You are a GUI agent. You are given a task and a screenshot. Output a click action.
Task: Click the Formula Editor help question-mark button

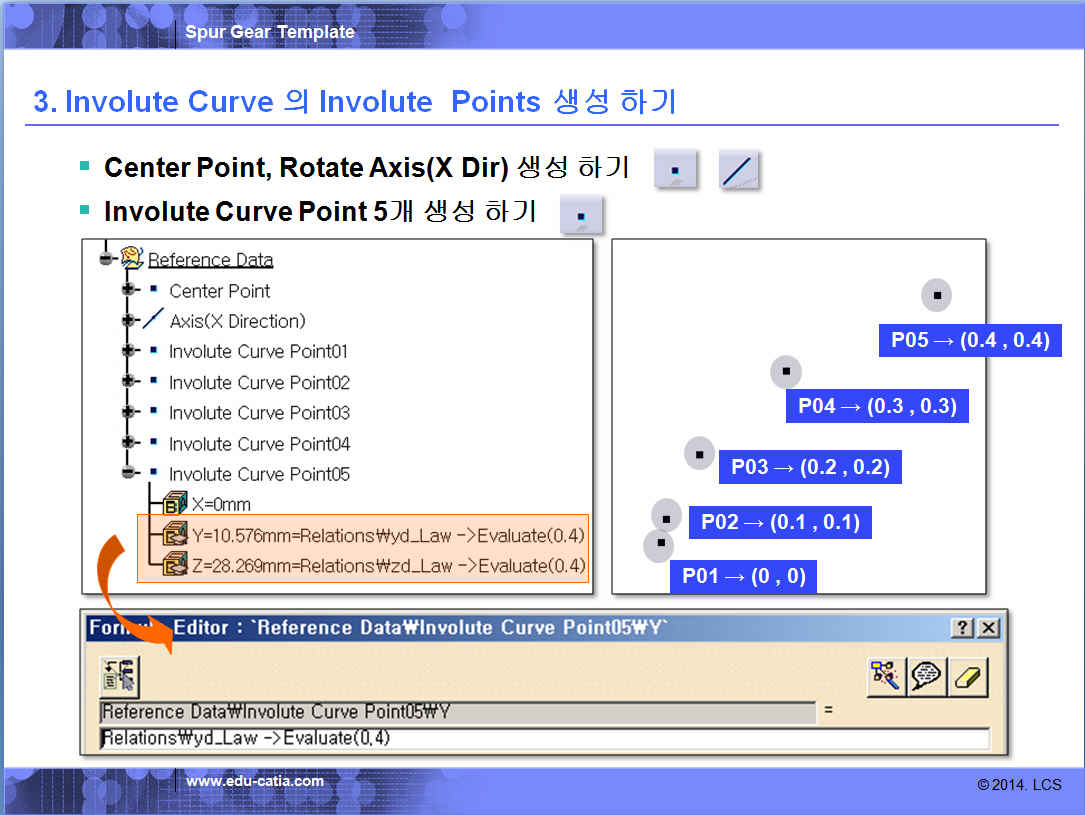[962, 628]
